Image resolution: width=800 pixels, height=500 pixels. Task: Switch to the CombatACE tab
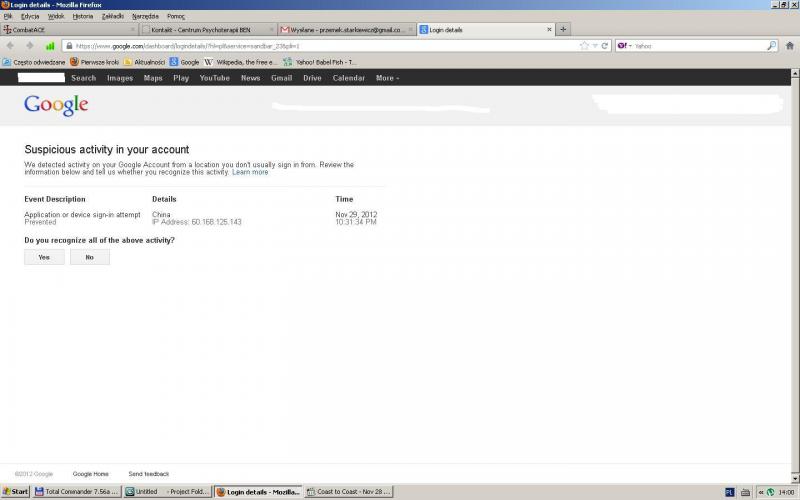(69, 30)
